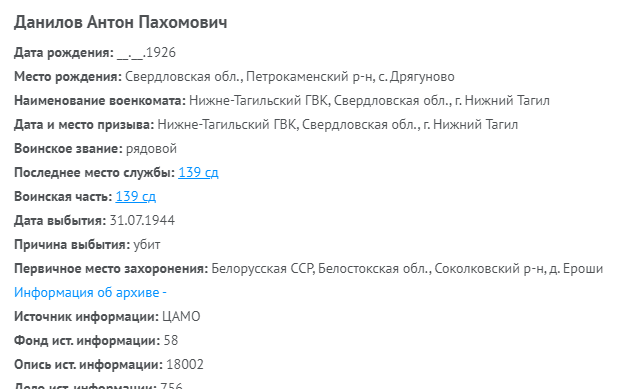
Task: Click the date value 31.07.1944
Action: 142,220
